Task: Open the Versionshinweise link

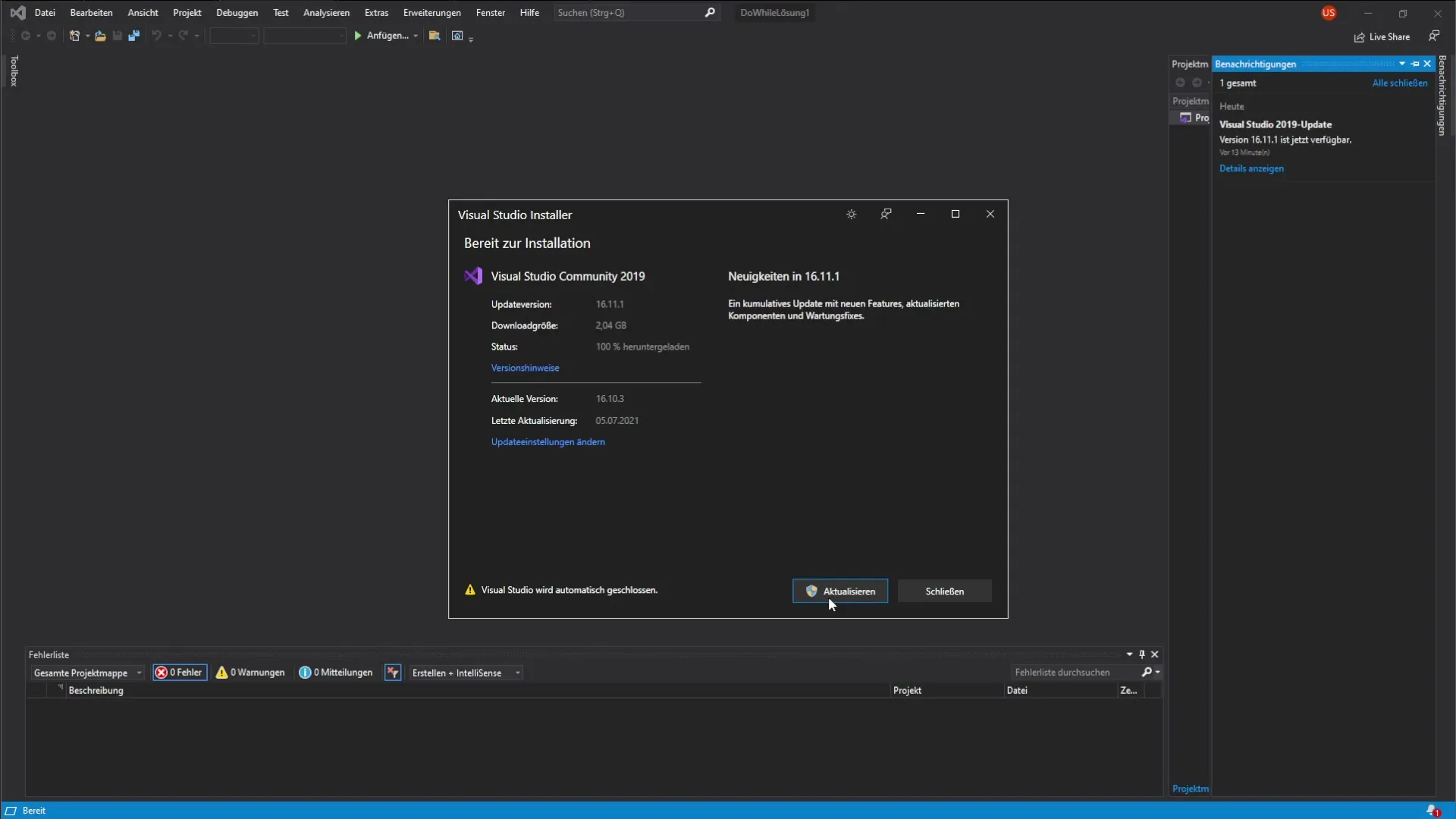Action: point(525,368)
